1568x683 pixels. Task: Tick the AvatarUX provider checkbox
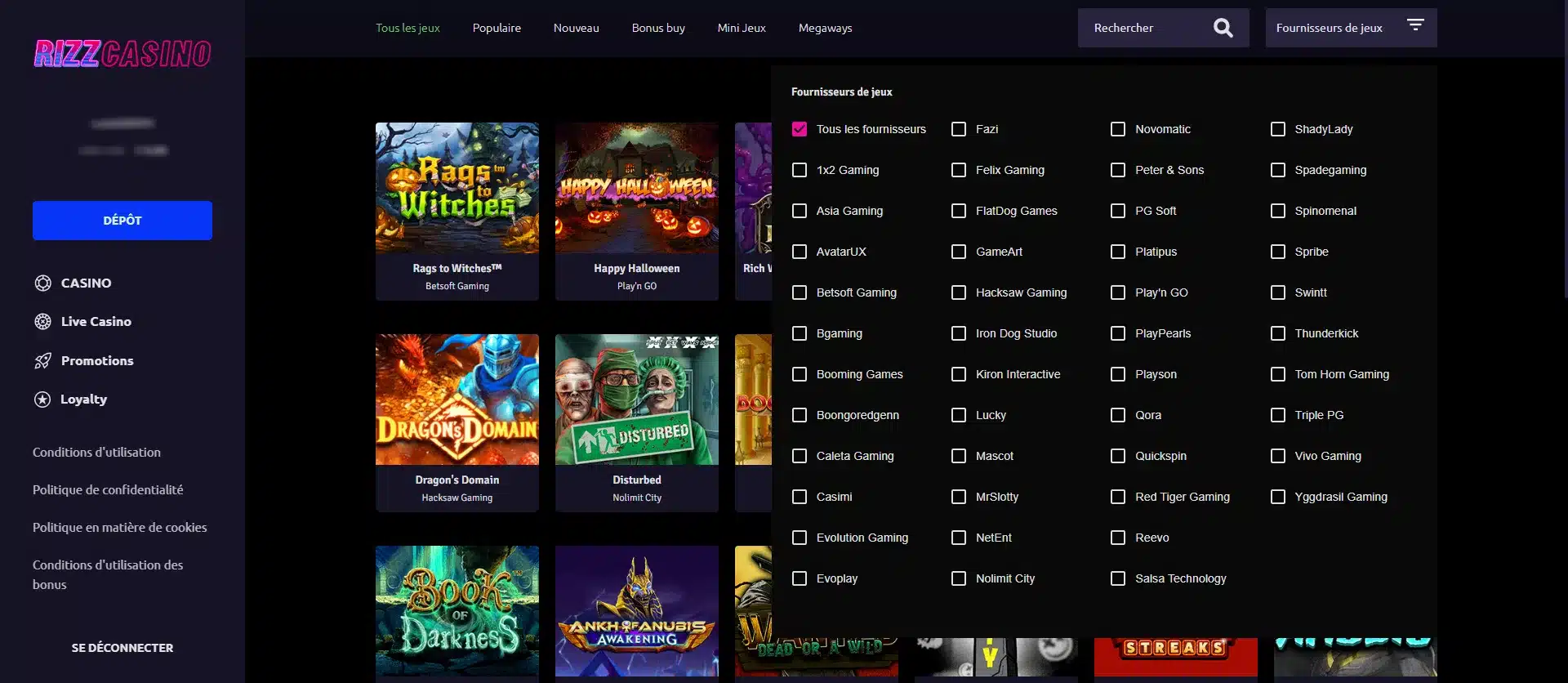(x=800, y=252)
